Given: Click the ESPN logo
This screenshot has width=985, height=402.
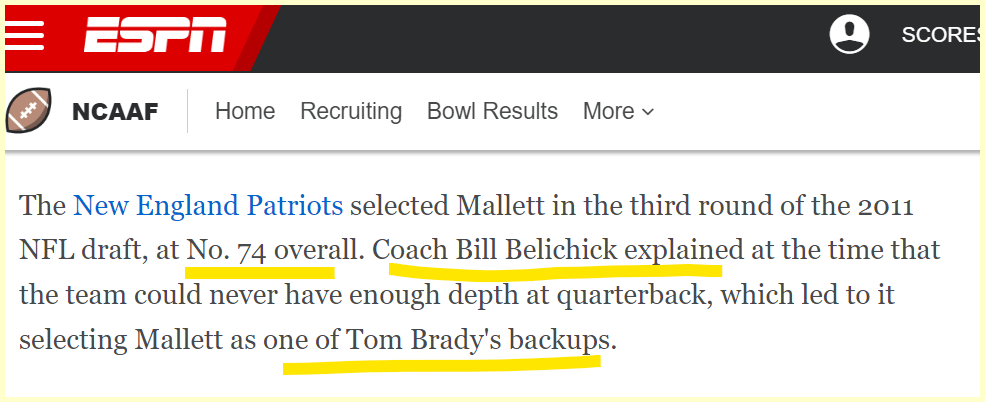Looking at the screenshot, I should 155,36.
